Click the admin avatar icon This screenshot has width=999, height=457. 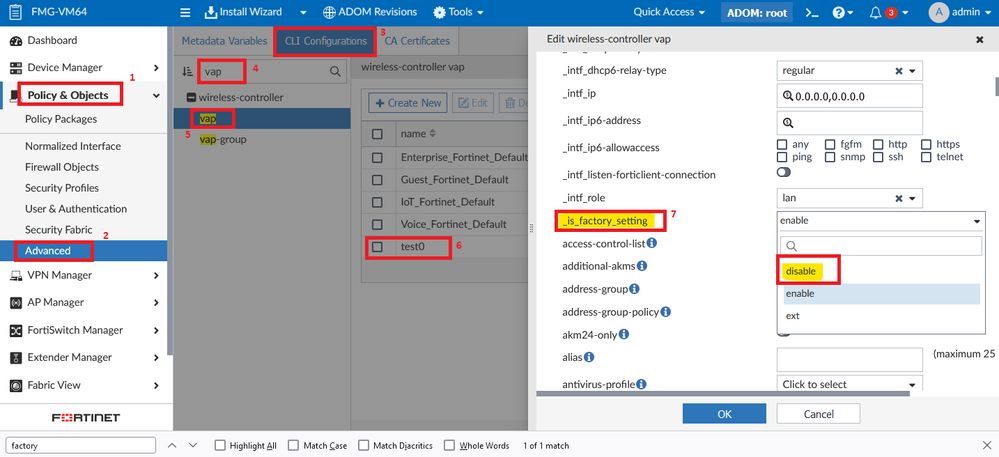pyautogui.click(x=938, y=13)
